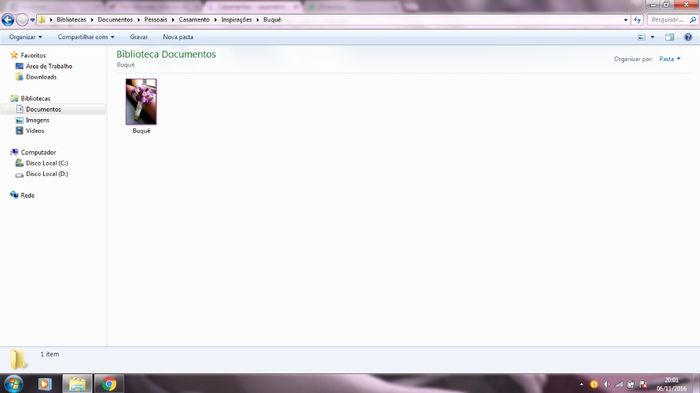Open Imagens library in the sidebar
700x393 pixels.
38,120
